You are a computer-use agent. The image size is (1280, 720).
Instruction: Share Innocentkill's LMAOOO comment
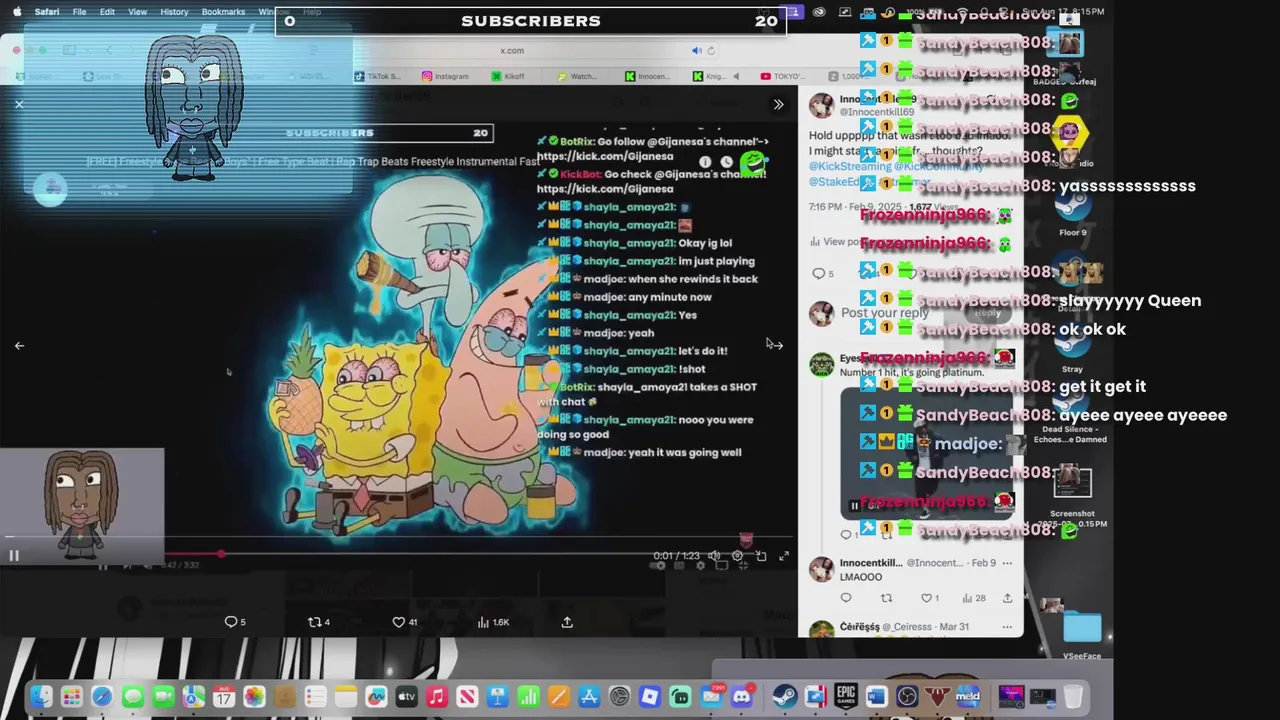click(x=1007, y=598)
